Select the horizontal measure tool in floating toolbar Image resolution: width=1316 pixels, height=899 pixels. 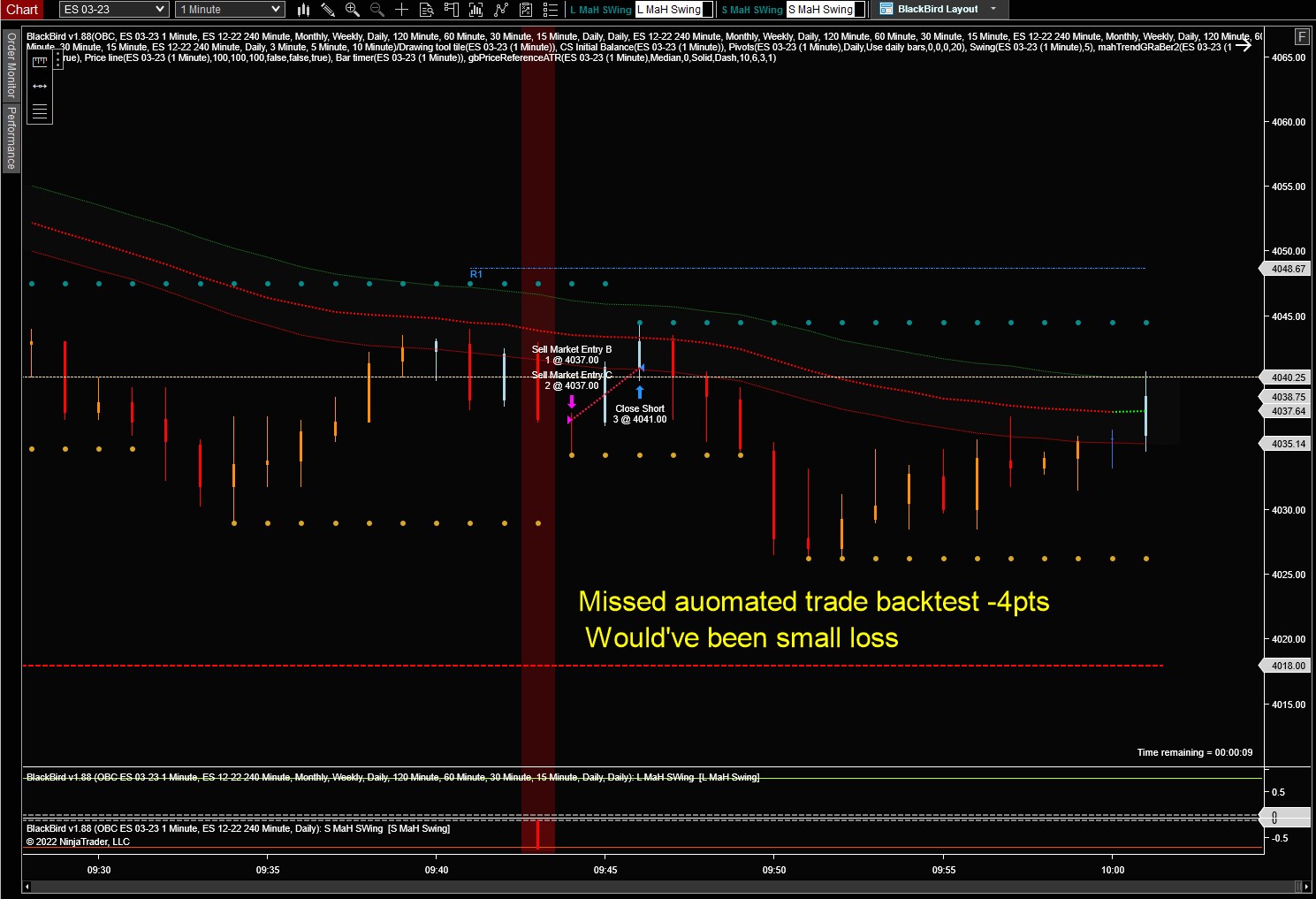point(40,87)
